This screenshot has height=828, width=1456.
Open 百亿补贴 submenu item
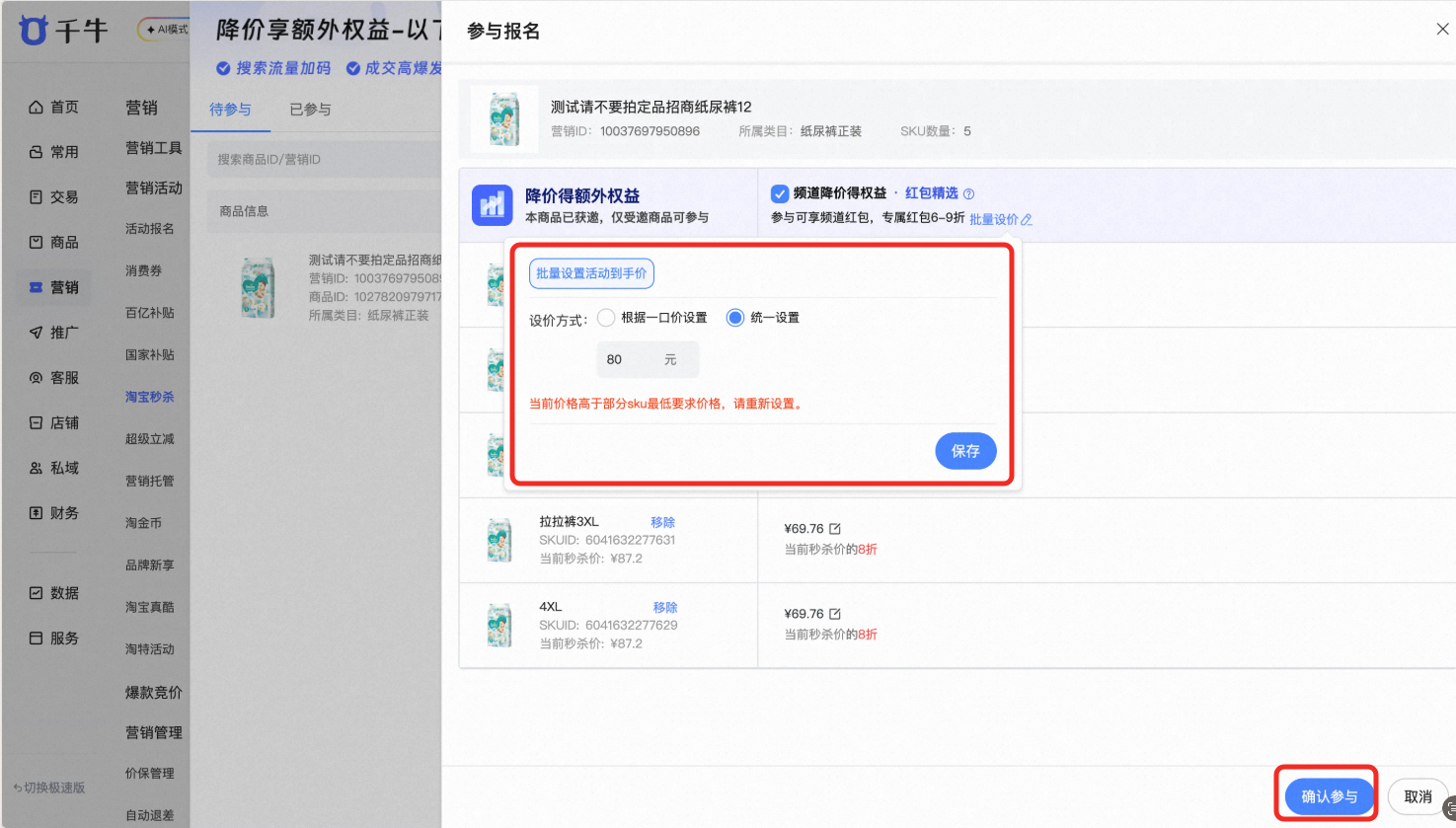pos(150,313)
